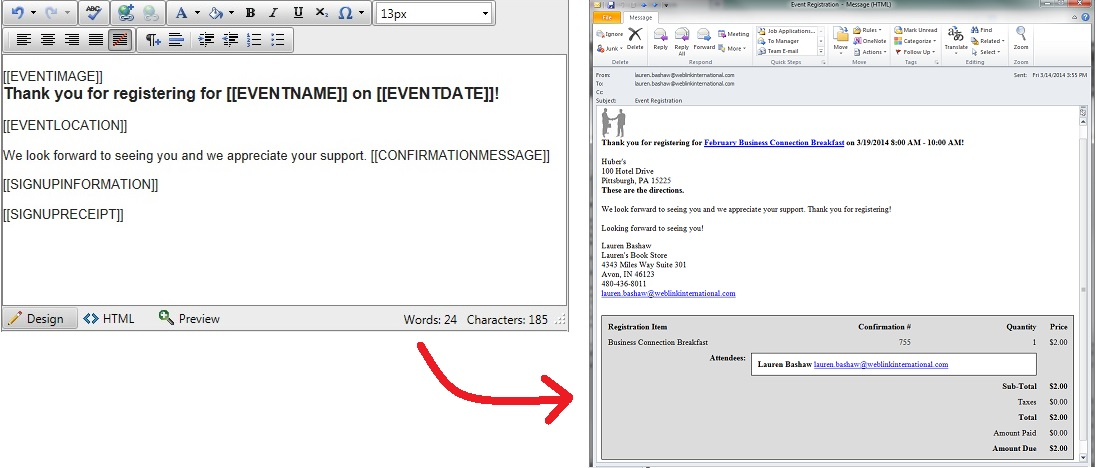Delete the message with the X icon
The width and height of the screenshot is (1097, 468).
634,39
